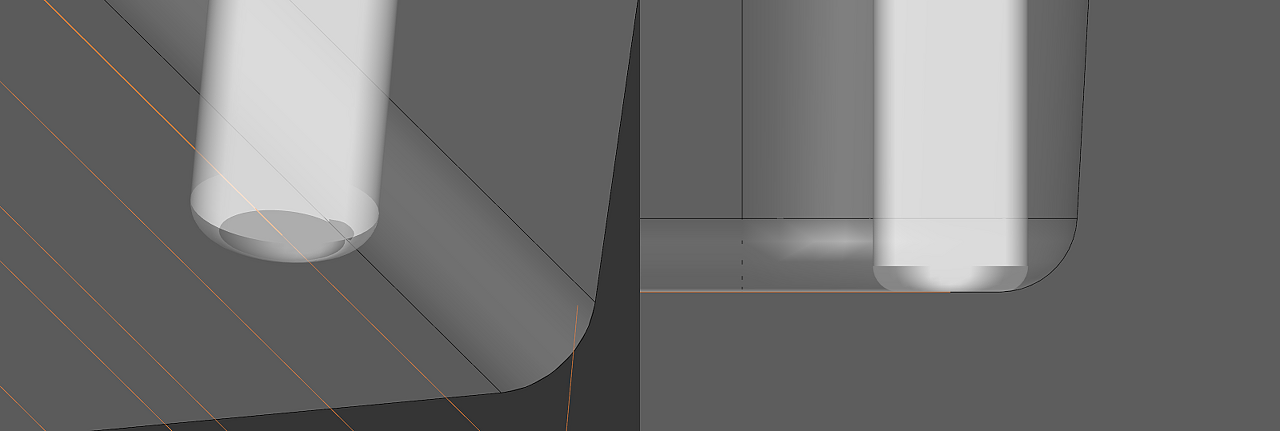Screen dimensions: 1280x431
Task: Pick the cylinder's elliptical bottom face, left view
Action: coord(284,231)
